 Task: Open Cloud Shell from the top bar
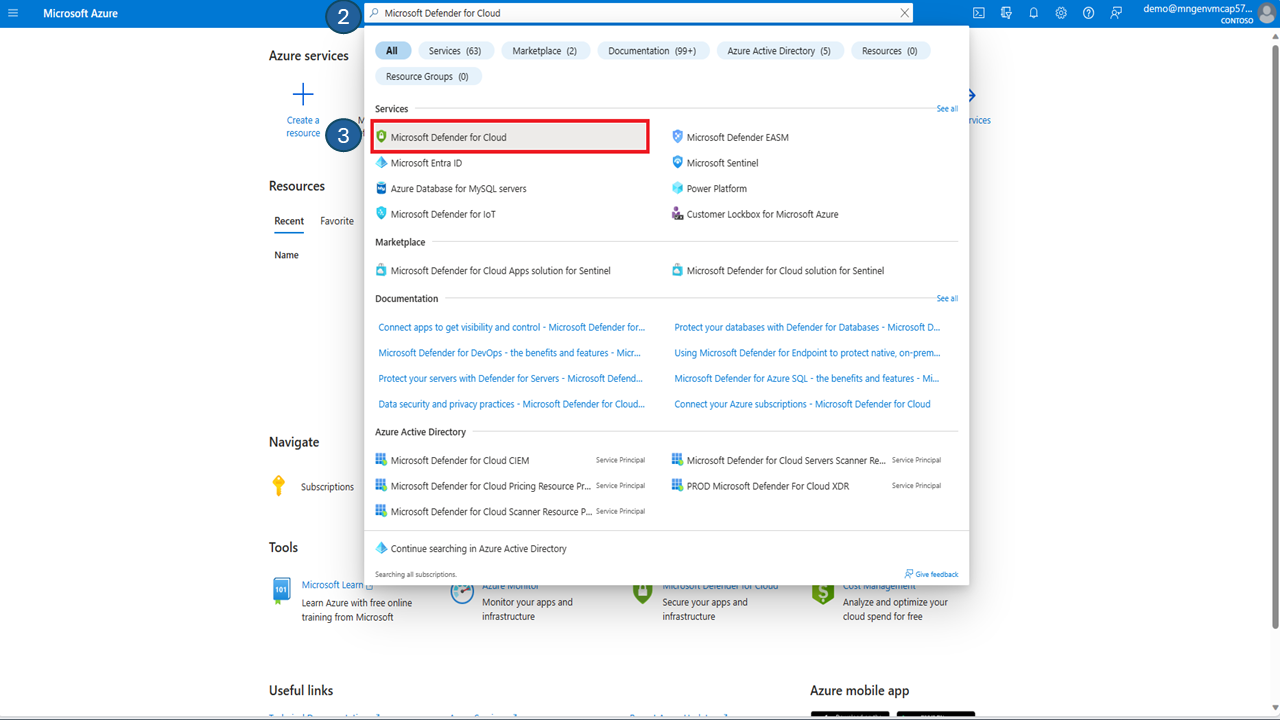(x=979, y=13)
